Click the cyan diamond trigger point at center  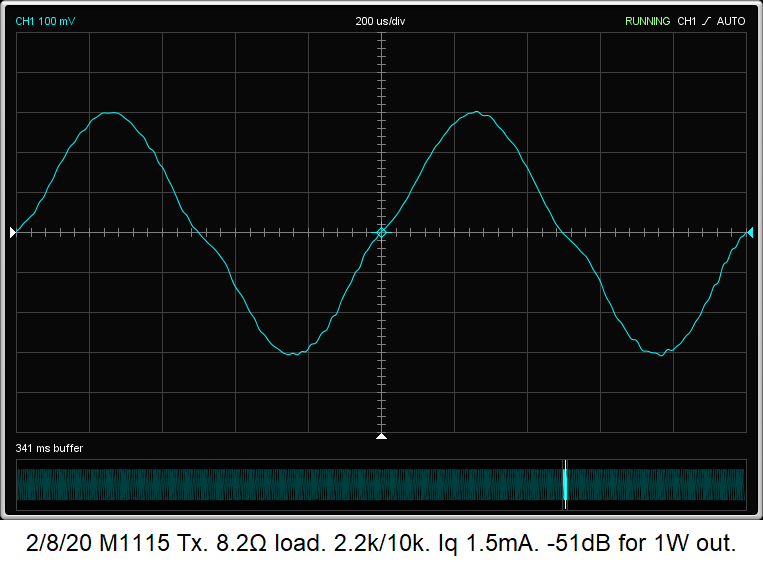382,233
